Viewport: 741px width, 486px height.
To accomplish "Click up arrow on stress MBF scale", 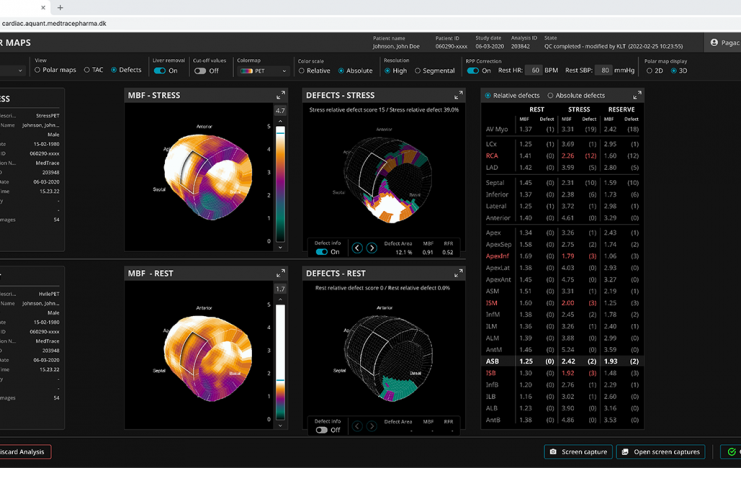I will tap(280, 121).
